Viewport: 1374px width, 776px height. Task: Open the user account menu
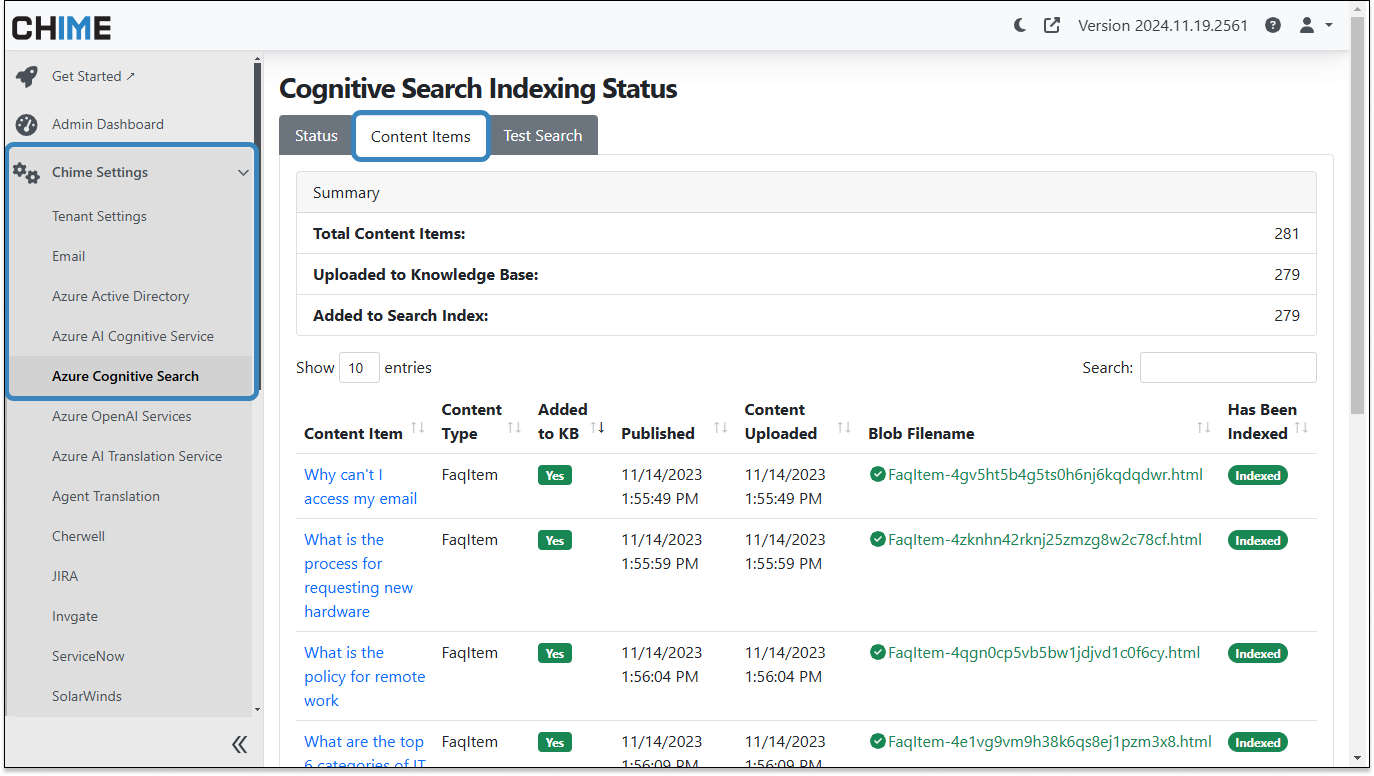tap(1315, 26)
